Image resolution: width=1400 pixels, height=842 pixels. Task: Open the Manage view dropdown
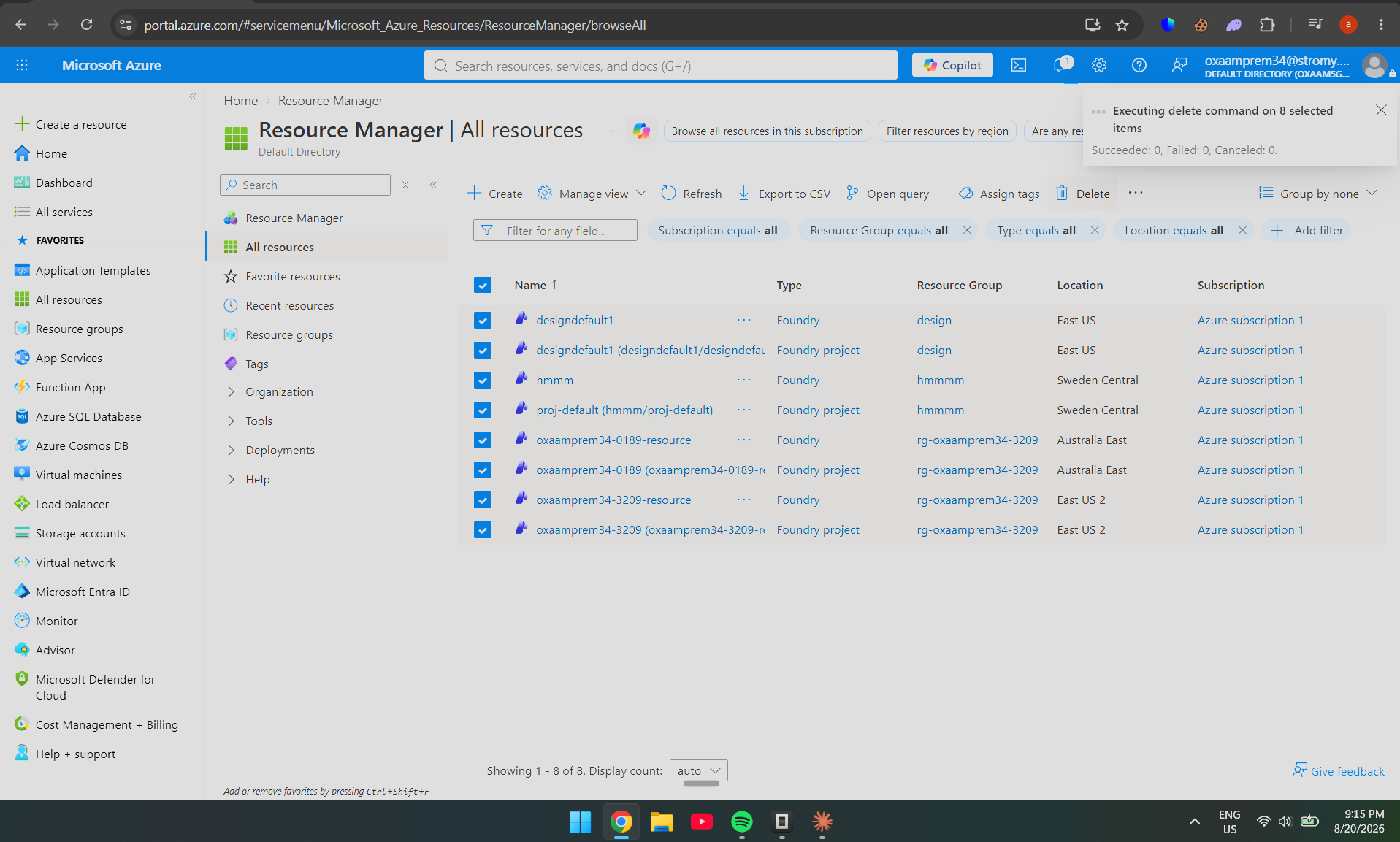[x=592, y=194]
